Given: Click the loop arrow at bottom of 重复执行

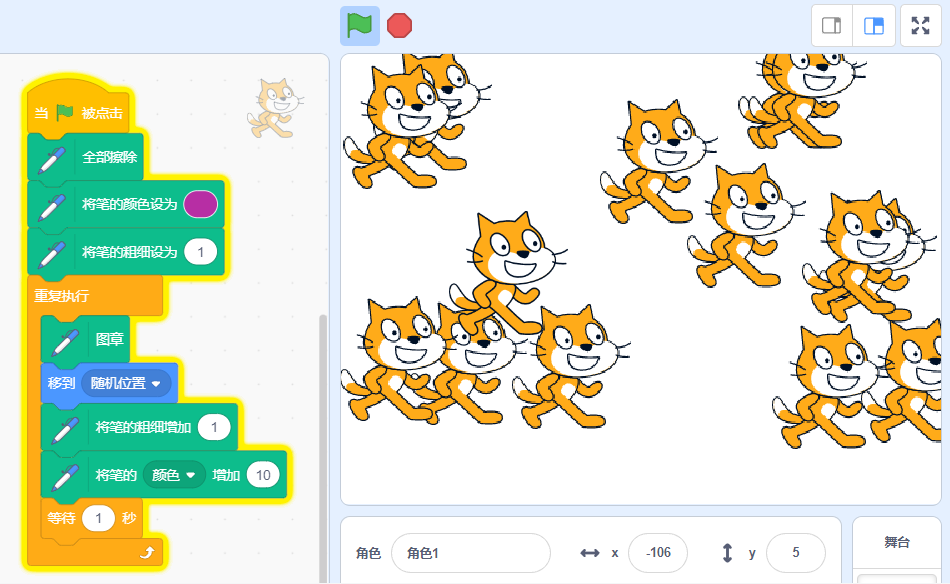Looking at the screenshot, I should point(147,552).
